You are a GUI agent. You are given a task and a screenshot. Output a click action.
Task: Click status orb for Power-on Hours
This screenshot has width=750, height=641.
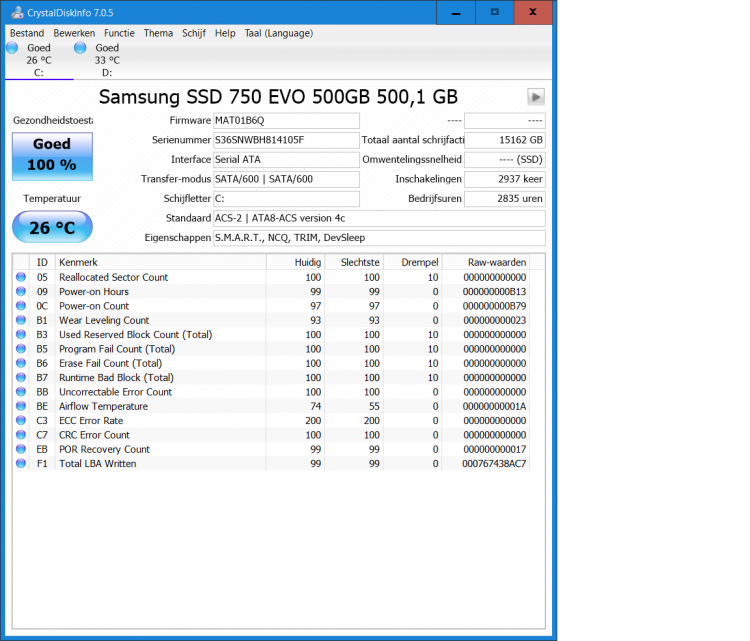[20, 292]
